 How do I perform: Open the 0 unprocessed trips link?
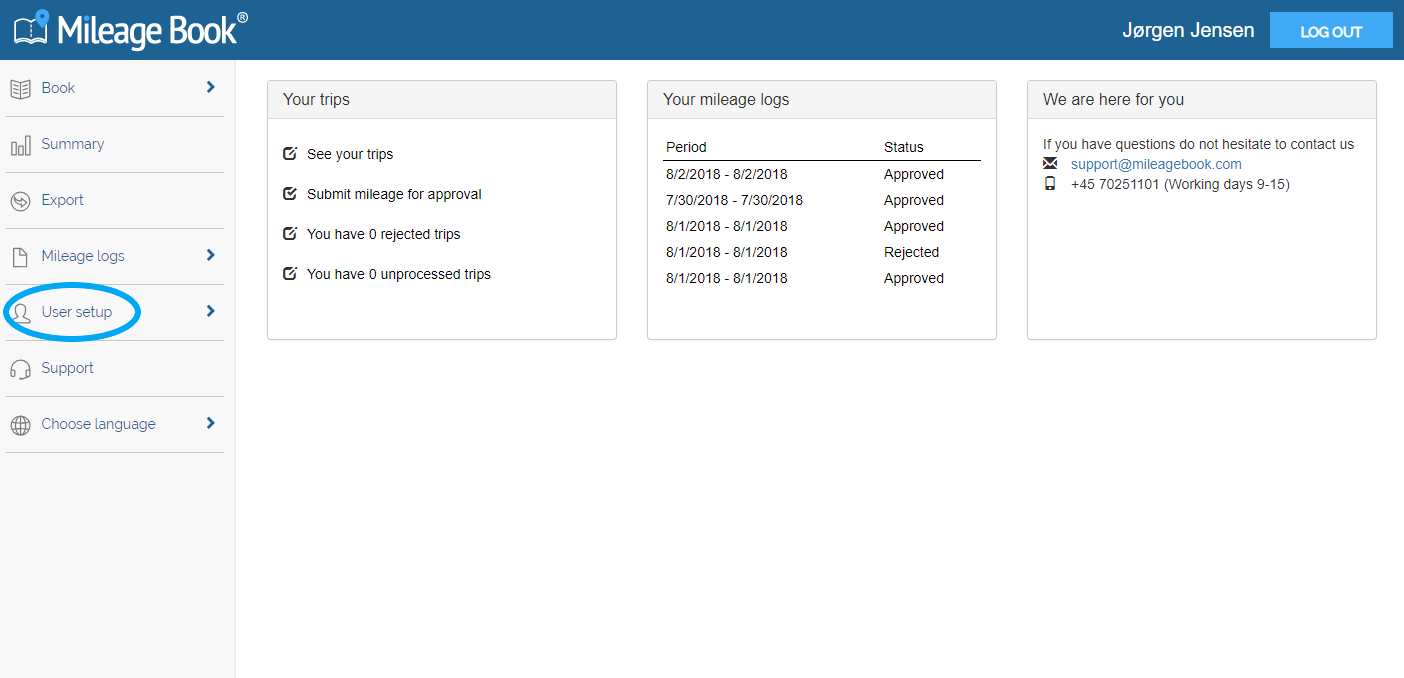(399, 274)
